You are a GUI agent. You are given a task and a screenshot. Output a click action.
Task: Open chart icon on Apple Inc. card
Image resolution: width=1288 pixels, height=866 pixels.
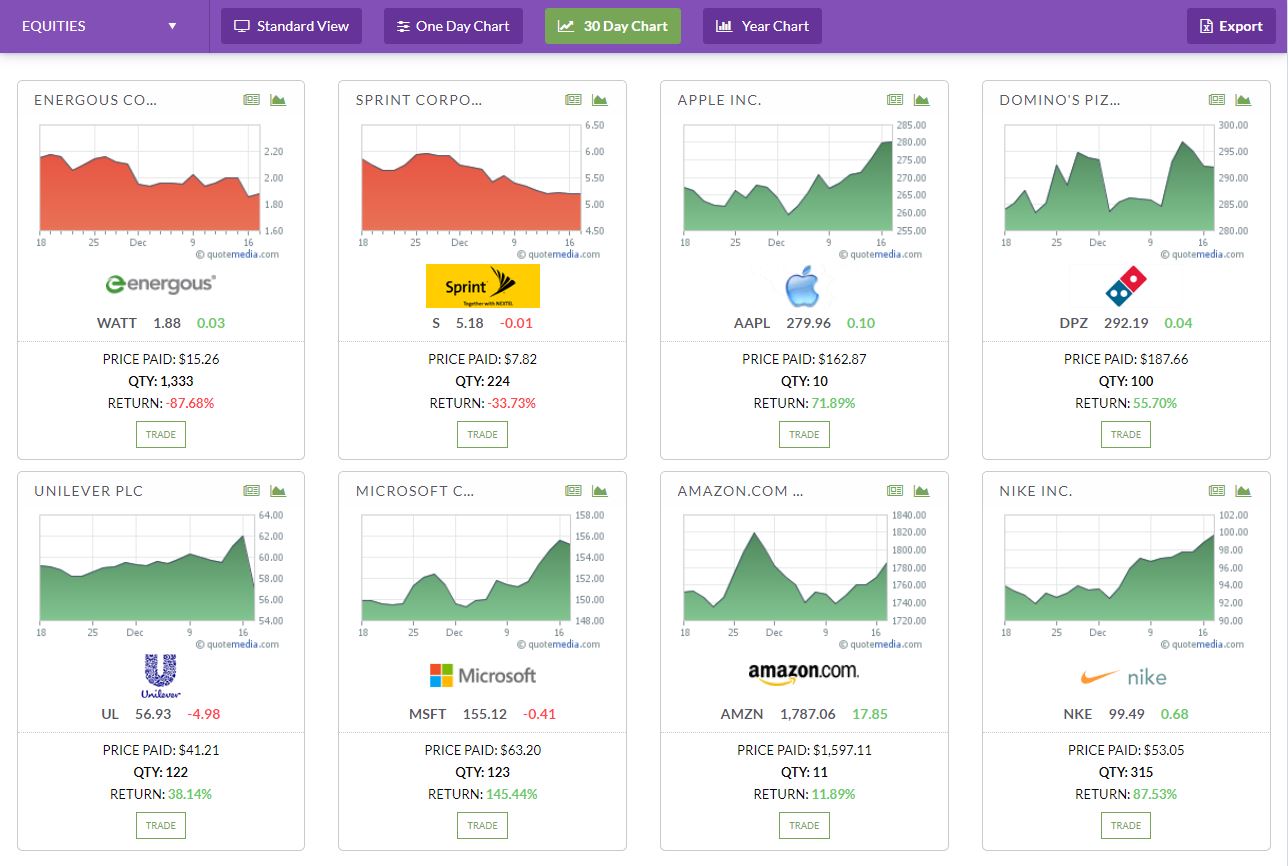coord(922,100)
